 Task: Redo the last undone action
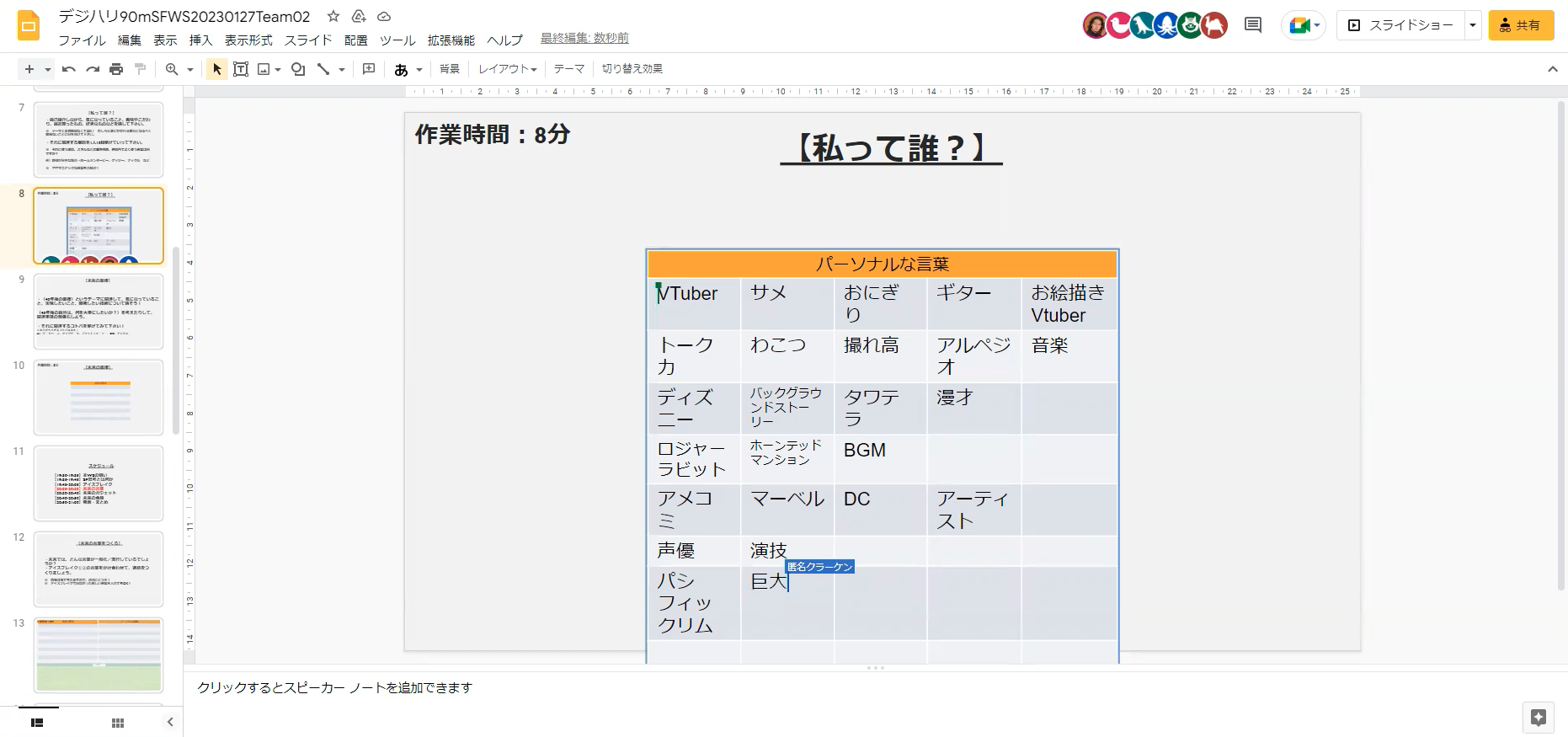93,69
